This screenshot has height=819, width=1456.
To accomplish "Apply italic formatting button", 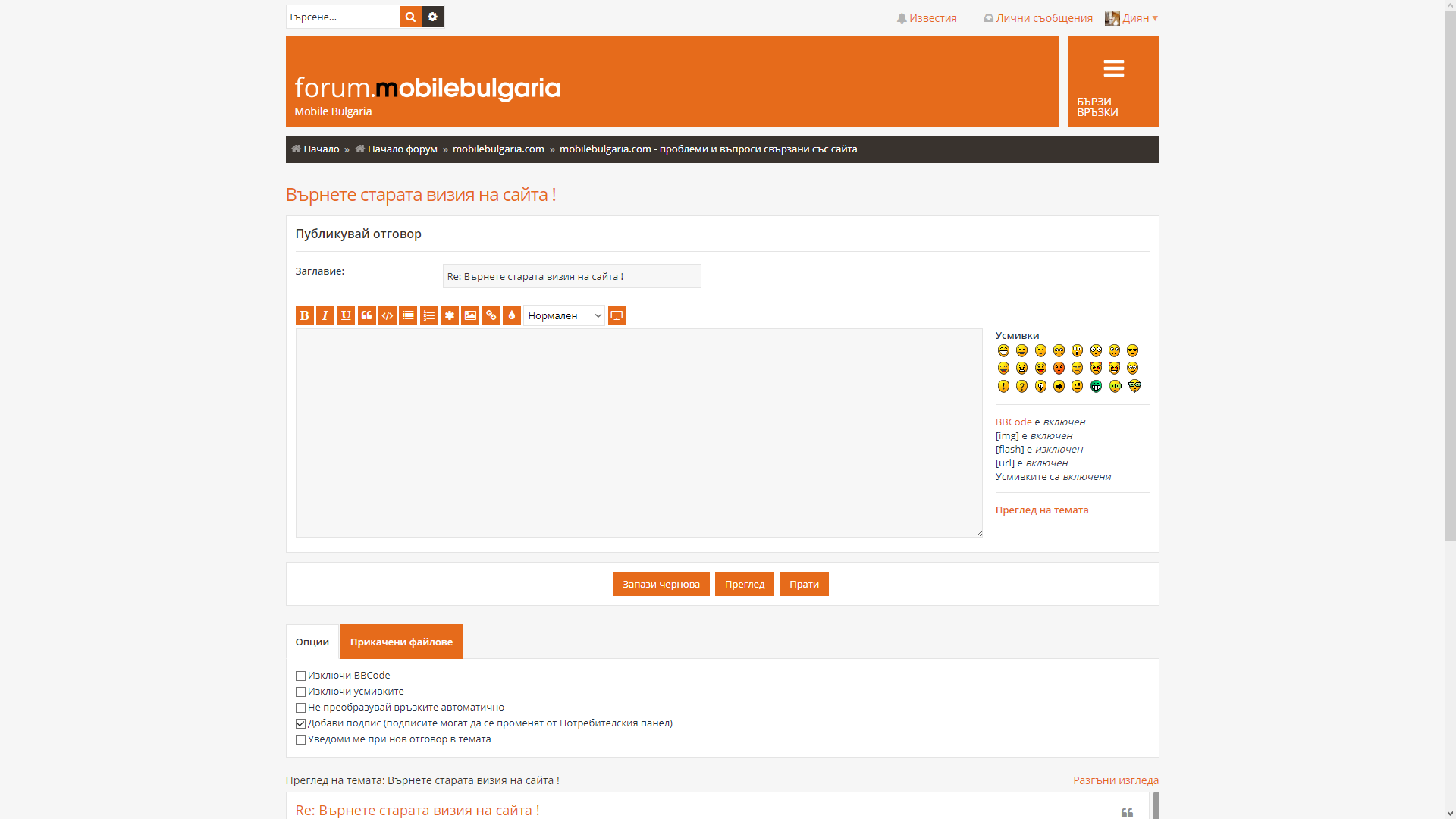I will (325, 315).
